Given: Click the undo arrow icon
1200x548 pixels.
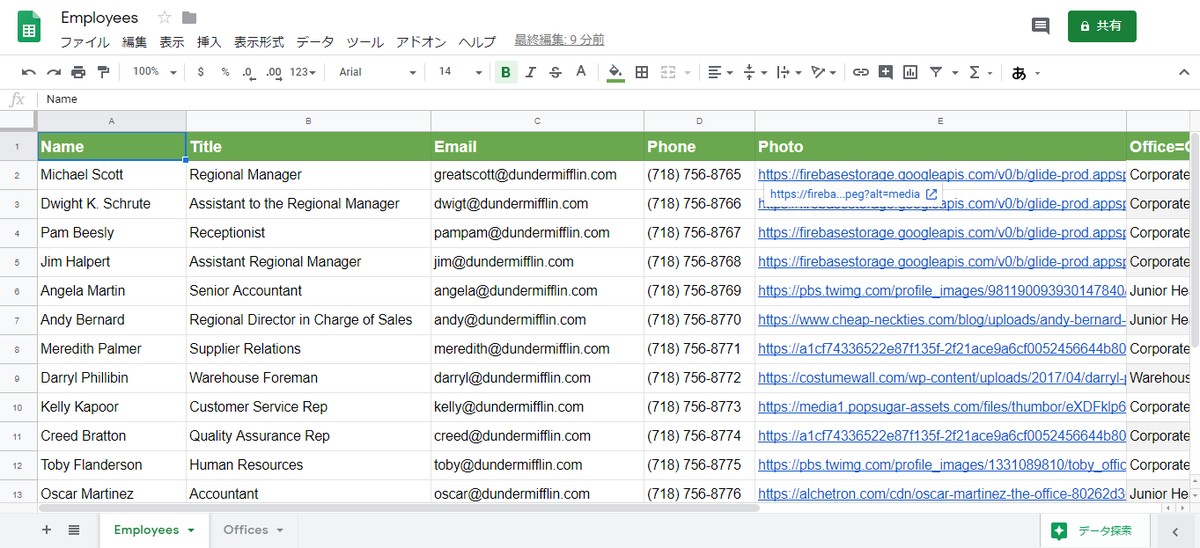Looking at the screenshot, I should click(29, 72).
